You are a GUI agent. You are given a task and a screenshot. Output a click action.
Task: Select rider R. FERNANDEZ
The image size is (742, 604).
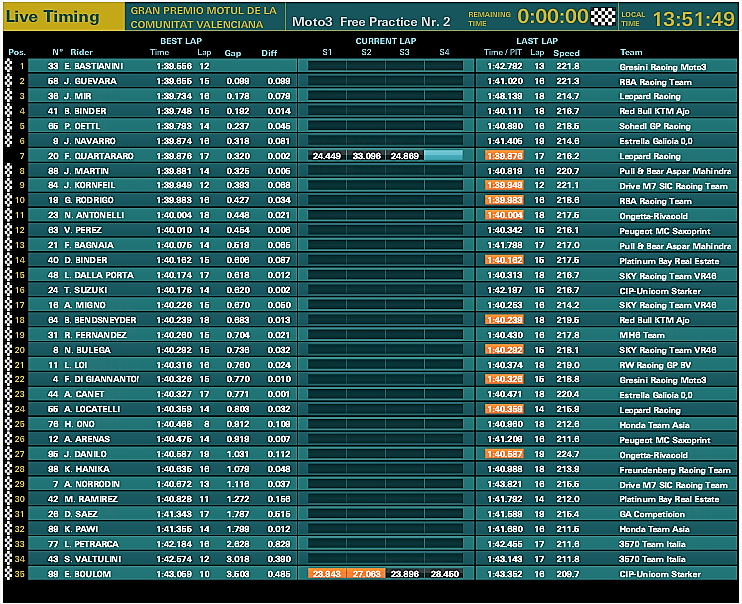tap(96, 335)
